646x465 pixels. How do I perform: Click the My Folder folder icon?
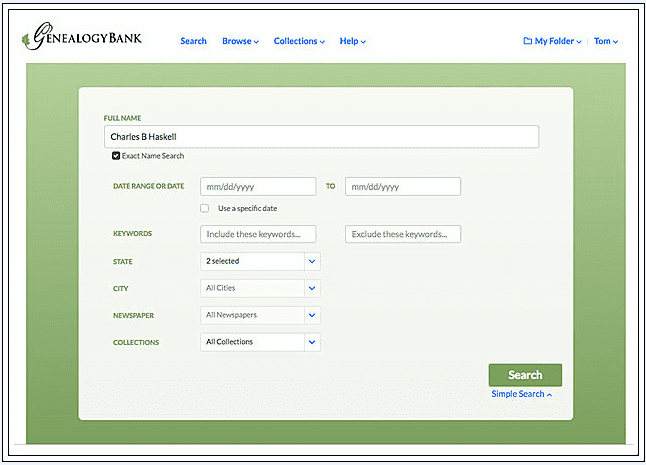point(527,41)
